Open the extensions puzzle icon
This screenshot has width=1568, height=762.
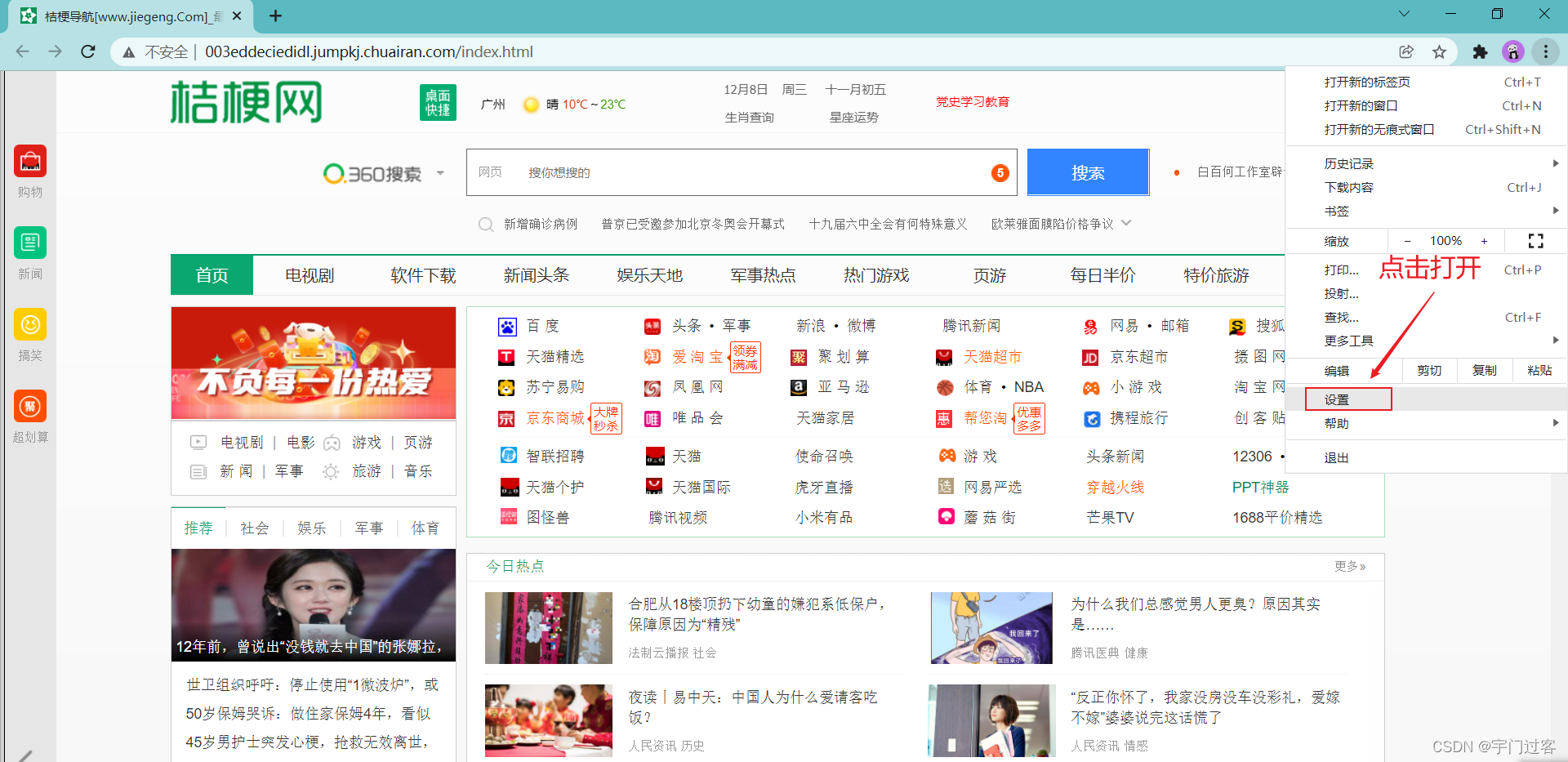(1480, 51)
